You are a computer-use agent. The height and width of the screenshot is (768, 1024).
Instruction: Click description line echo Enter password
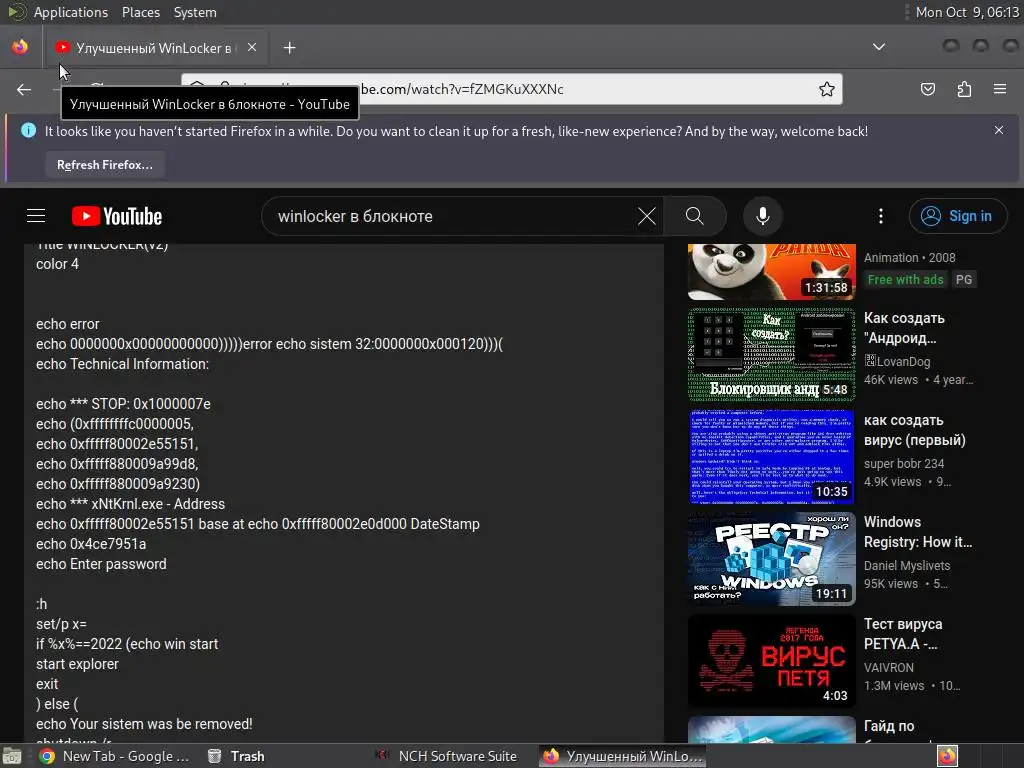click(101, 564)
